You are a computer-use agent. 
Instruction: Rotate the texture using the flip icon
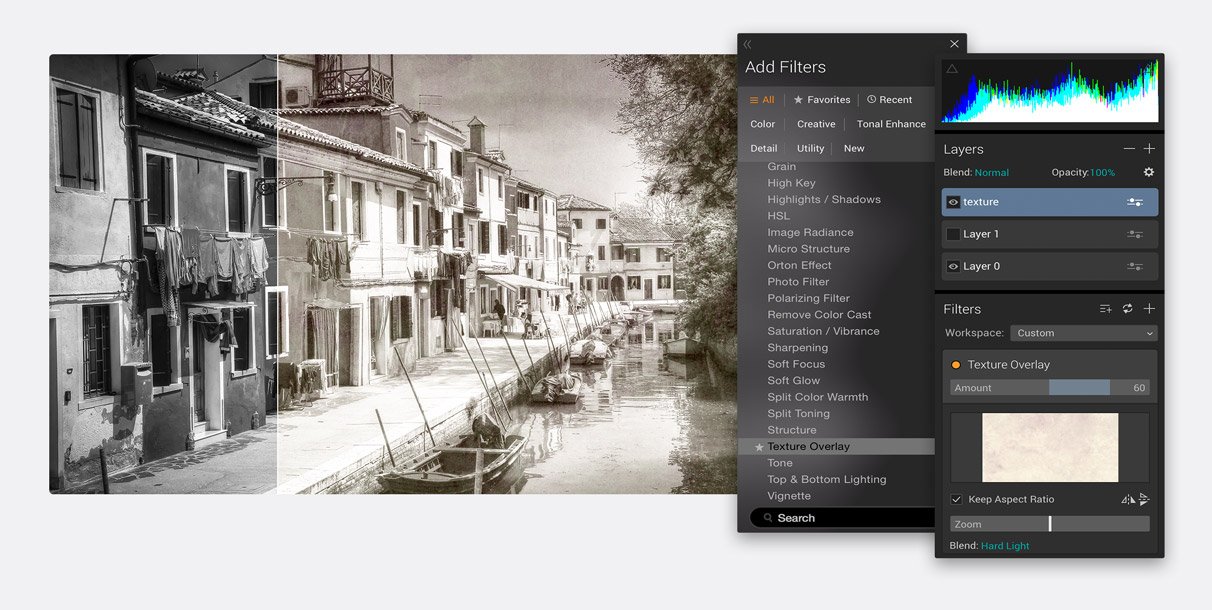coord(1143,498)
